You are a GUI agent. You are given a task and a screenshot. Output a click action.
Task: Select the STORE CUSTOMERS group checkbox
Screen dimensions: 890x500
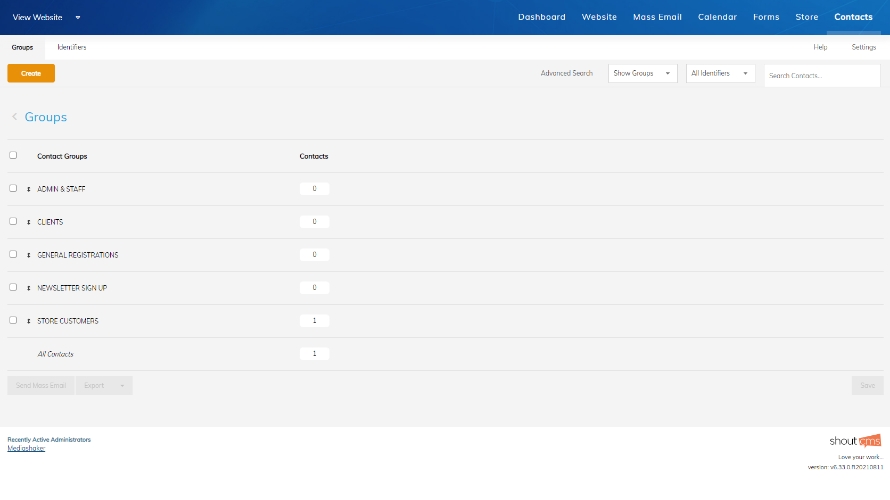[x=13, y=320]
